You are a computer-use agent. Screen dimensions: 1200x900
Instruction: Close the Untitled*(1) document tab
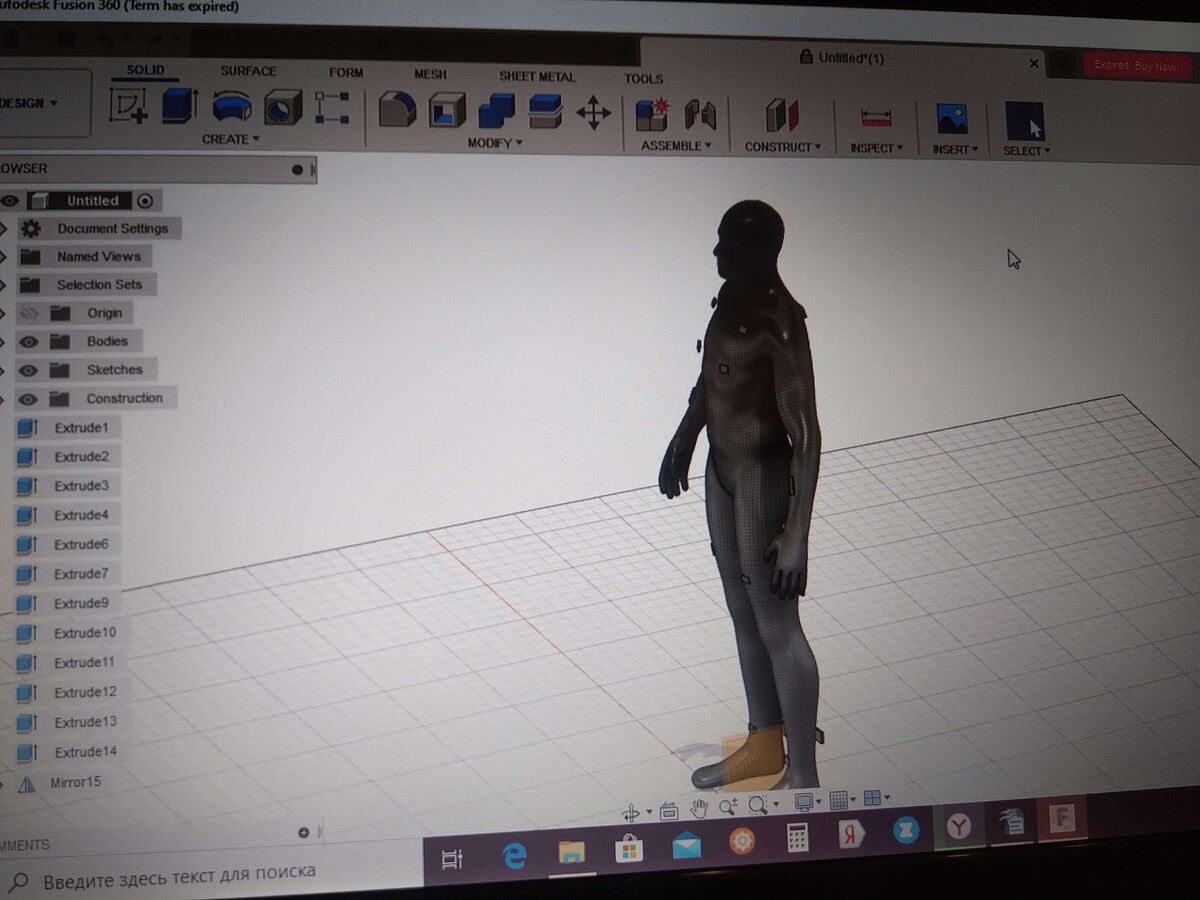pos(1034,63)
